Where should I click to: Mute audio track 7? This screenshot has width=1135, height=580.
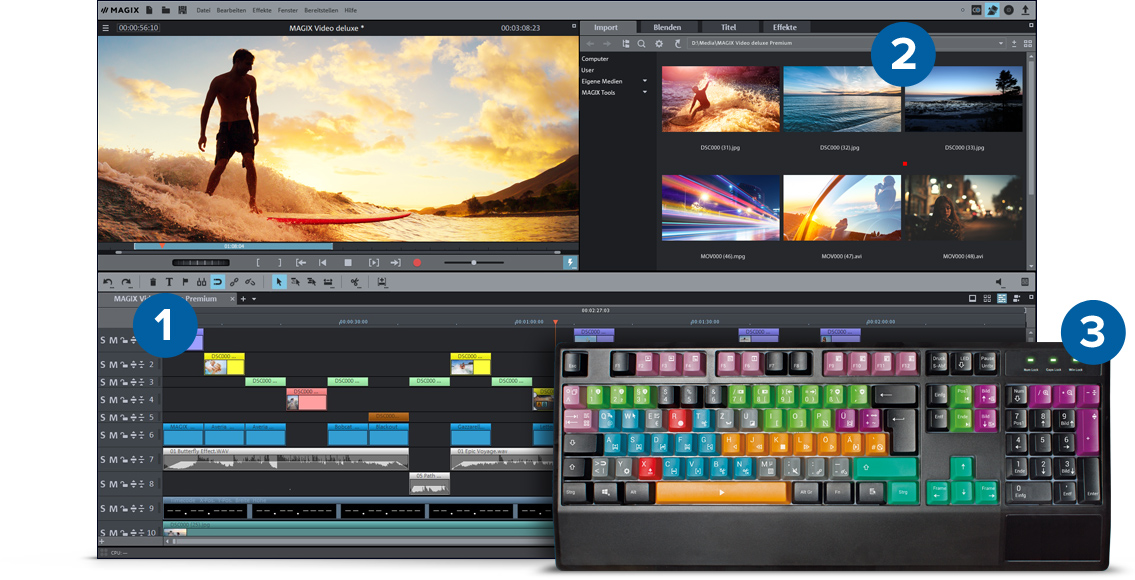point(113,460)
